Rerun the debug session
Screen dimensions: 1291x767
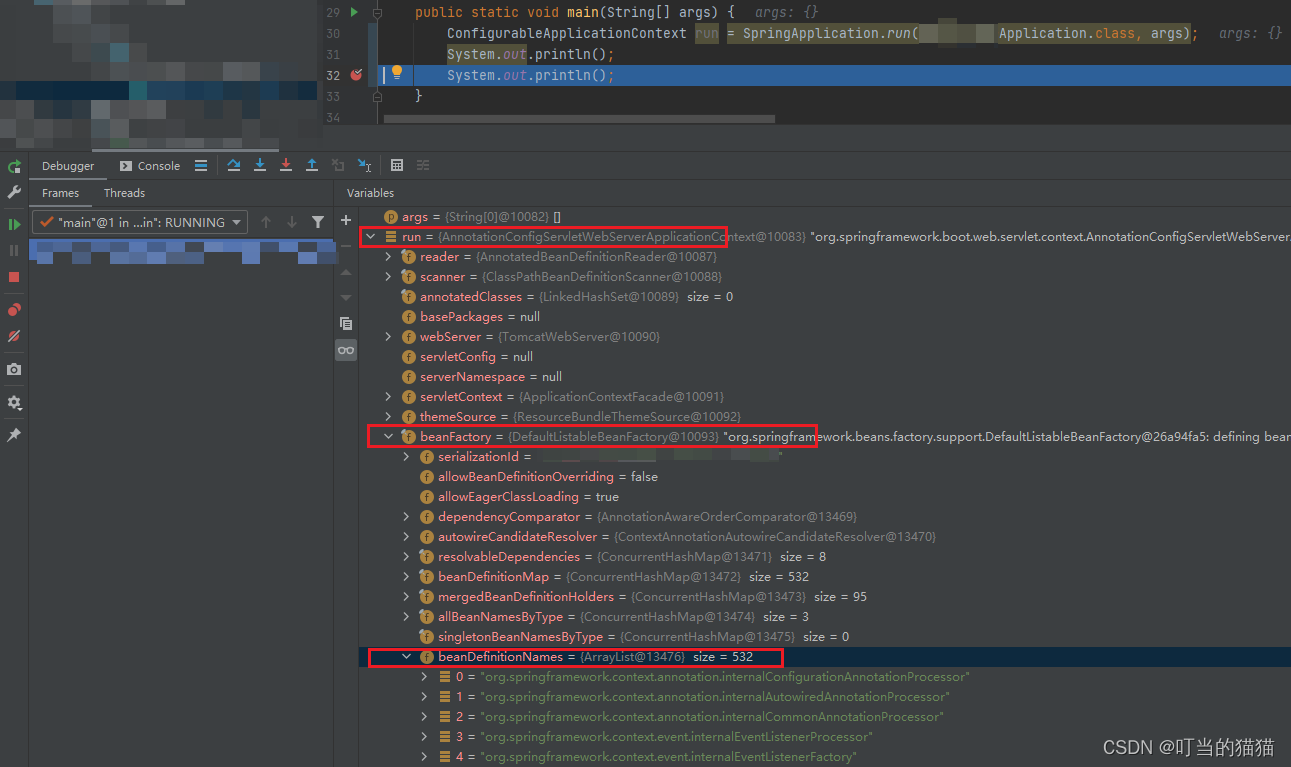pyautogui.click(x=14, y=167)
